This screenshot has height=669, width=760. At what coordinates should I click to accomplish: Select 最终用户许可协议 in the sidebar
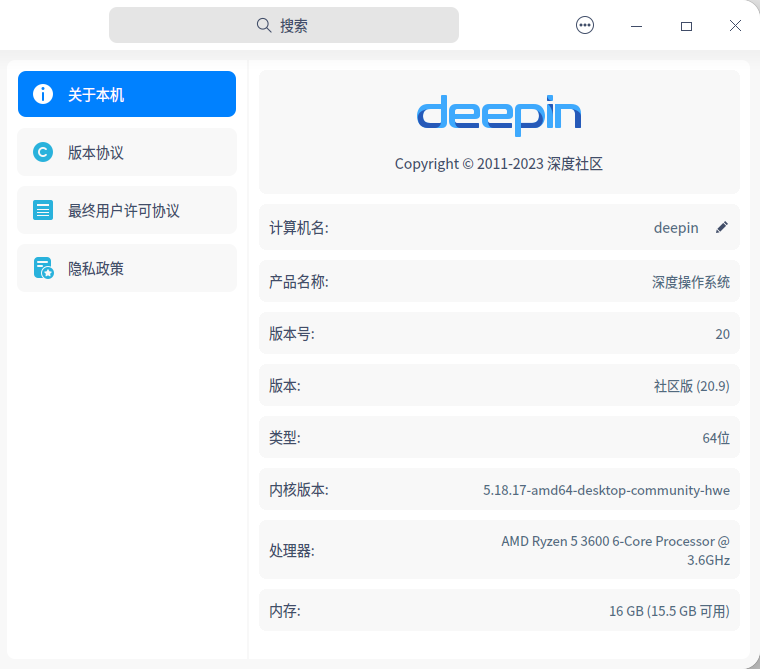pos(127,210)
